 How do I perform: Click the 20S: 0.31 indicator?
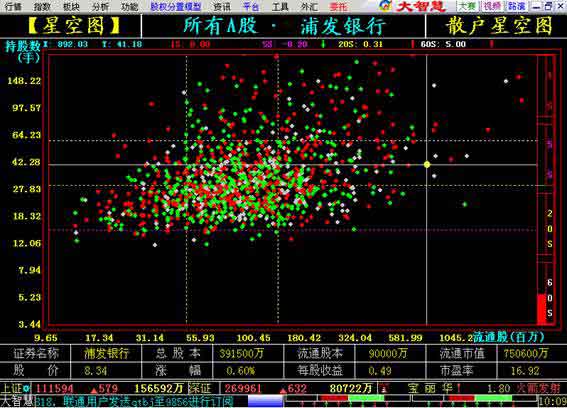pyautogui.click(x=360, y=44)
